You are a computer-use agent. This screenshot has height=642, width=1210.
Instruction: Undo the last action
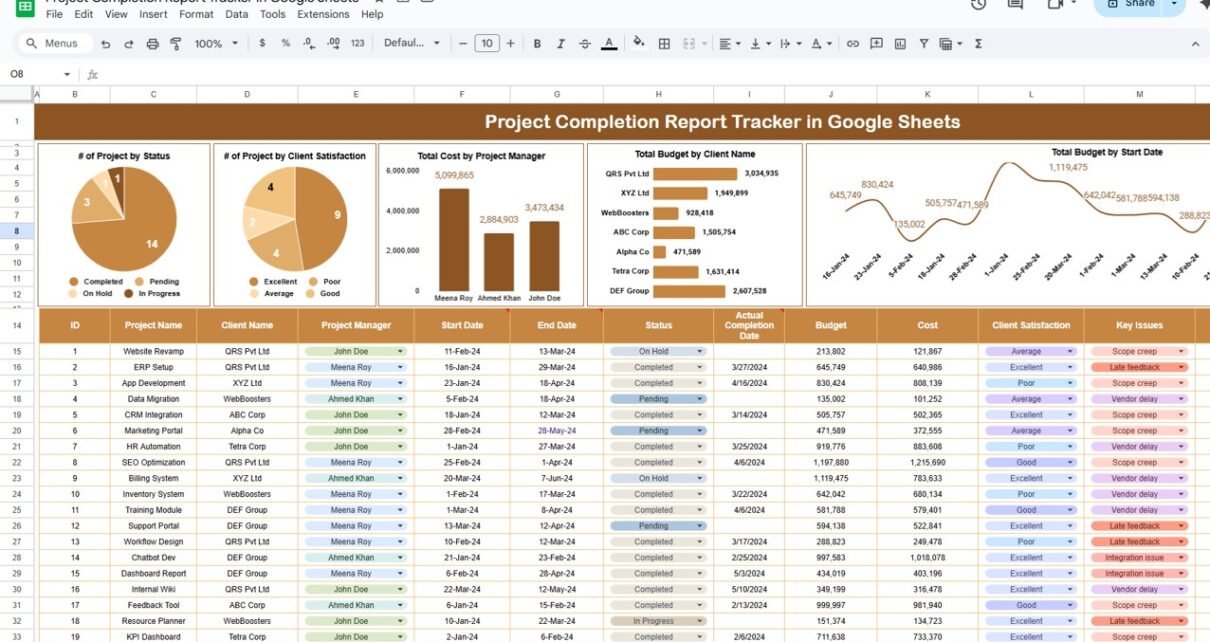pos(108,44)
